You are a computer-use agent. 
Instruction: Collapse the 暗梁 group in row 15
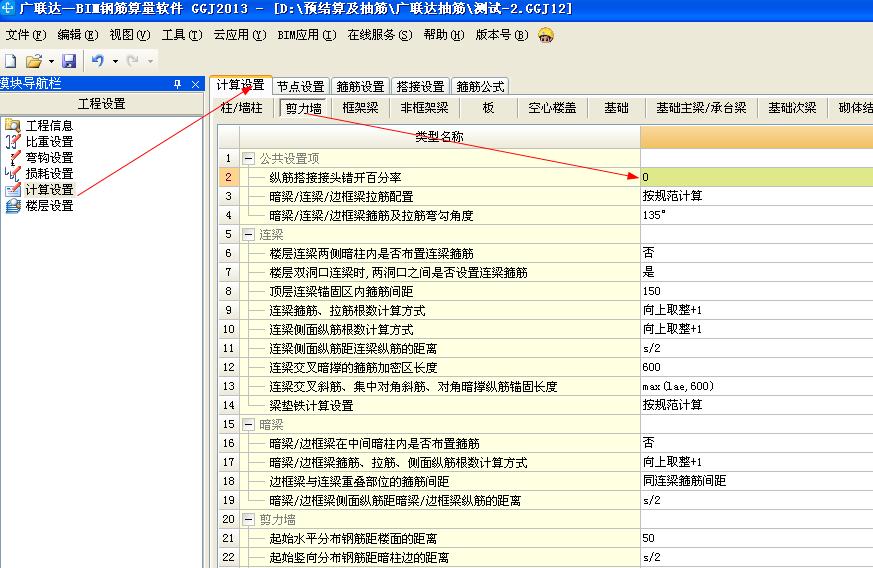click(248, 424)
